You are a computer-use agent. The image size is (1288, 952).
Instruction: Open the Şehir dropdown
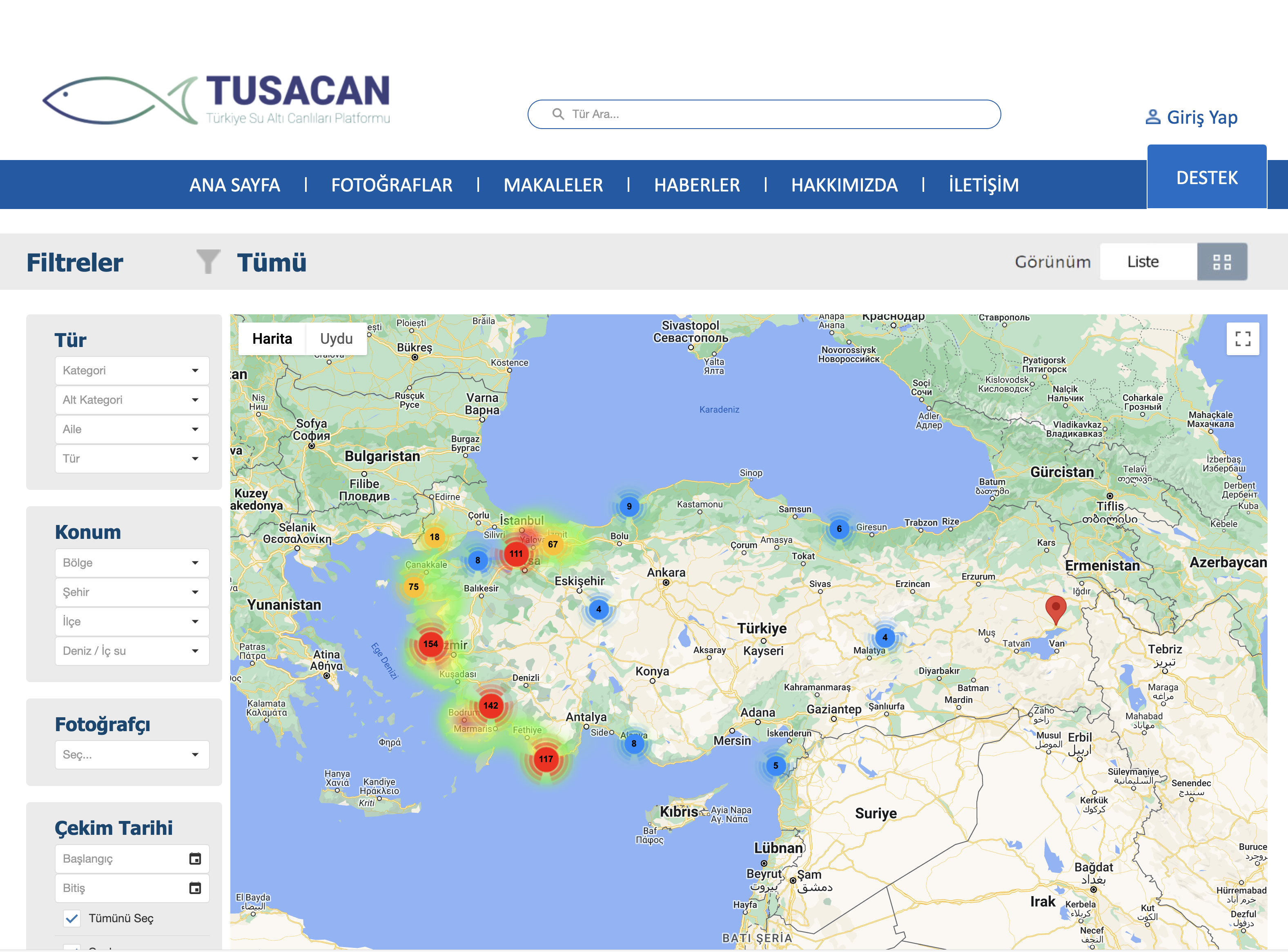click(x=132, y=592)
